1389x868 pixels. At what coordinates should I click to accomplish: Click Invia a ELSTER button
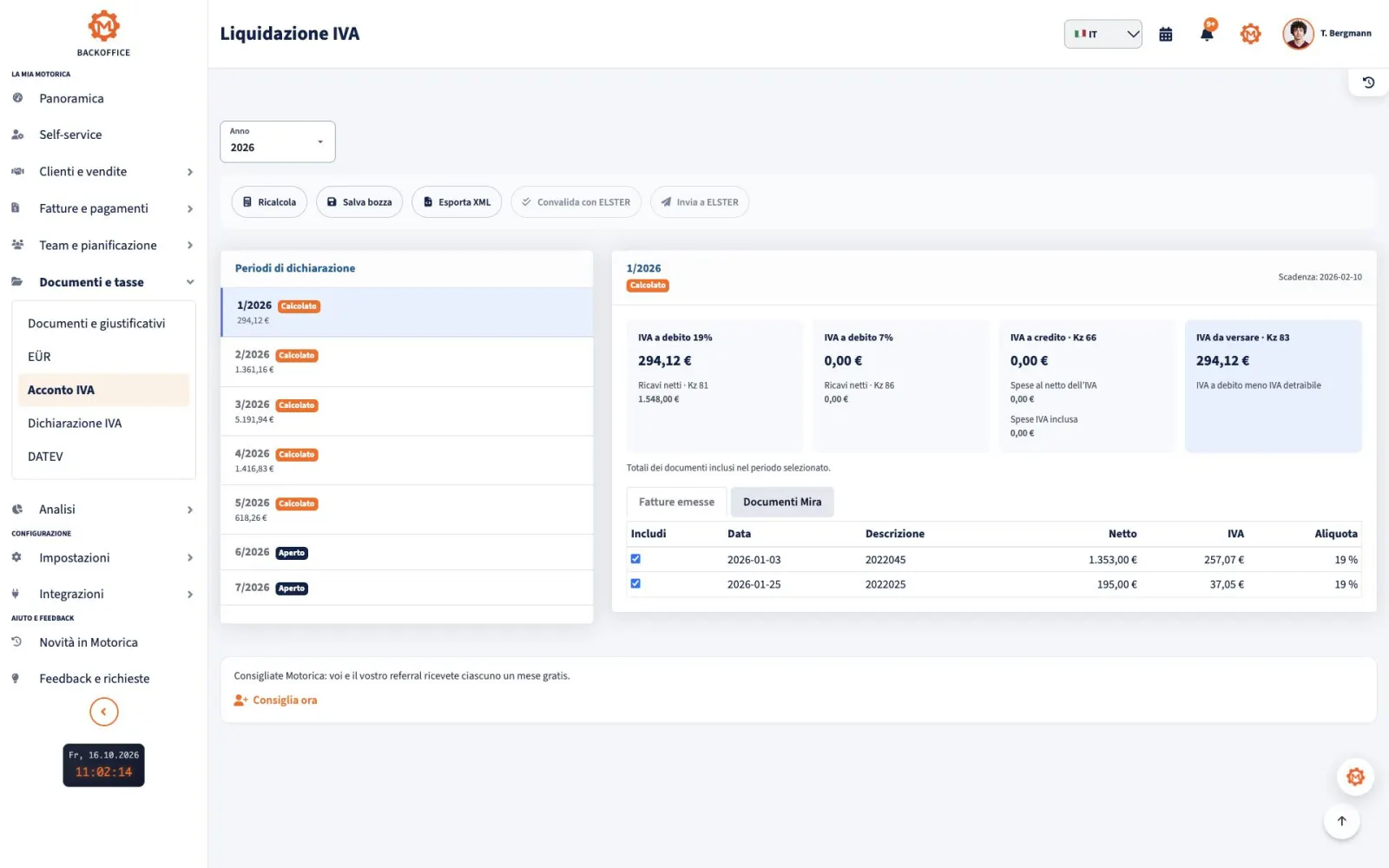(699, 202)
